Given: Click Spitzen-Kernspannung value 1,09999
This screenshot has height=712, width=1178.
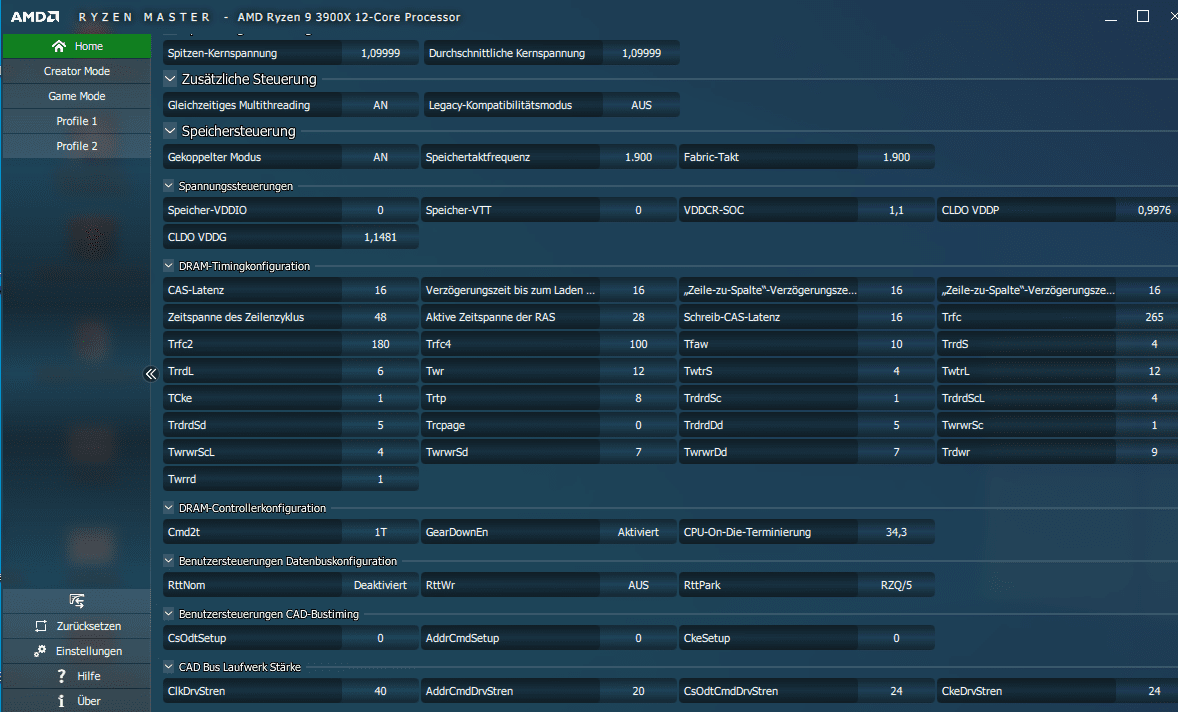Looking at the screenshot, I should [380, 53].
